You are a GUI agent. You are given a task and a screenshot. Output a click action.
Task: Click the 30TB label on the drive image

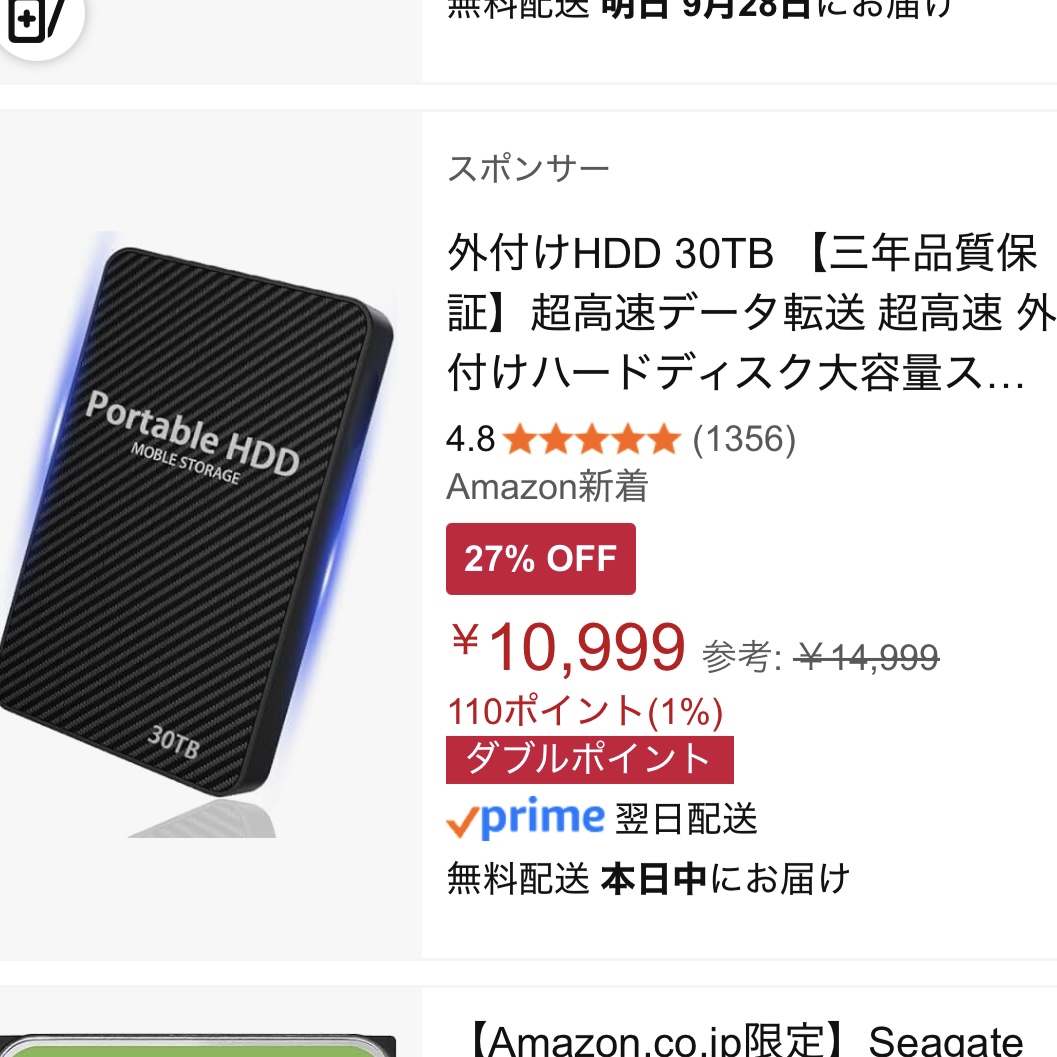pos(173,742)
